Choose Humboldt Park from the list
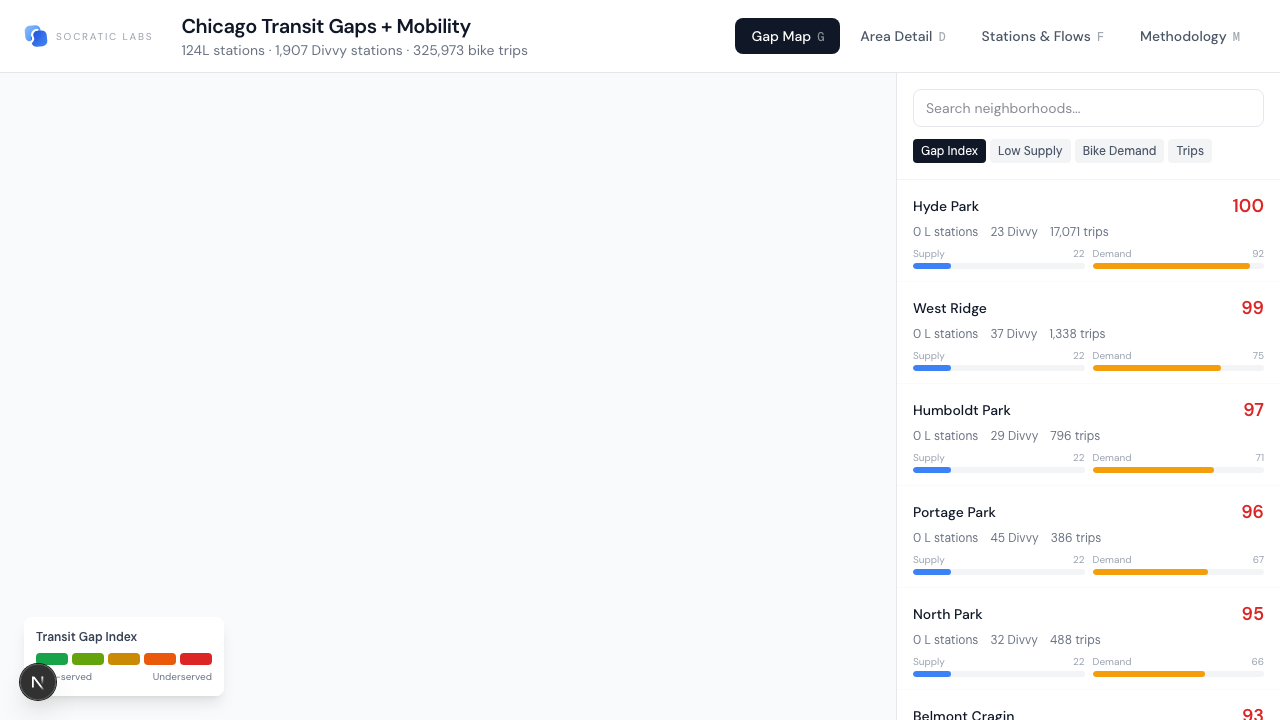Image resolution: width=1280 pixels, height=720 pixels. point(1088,434)
